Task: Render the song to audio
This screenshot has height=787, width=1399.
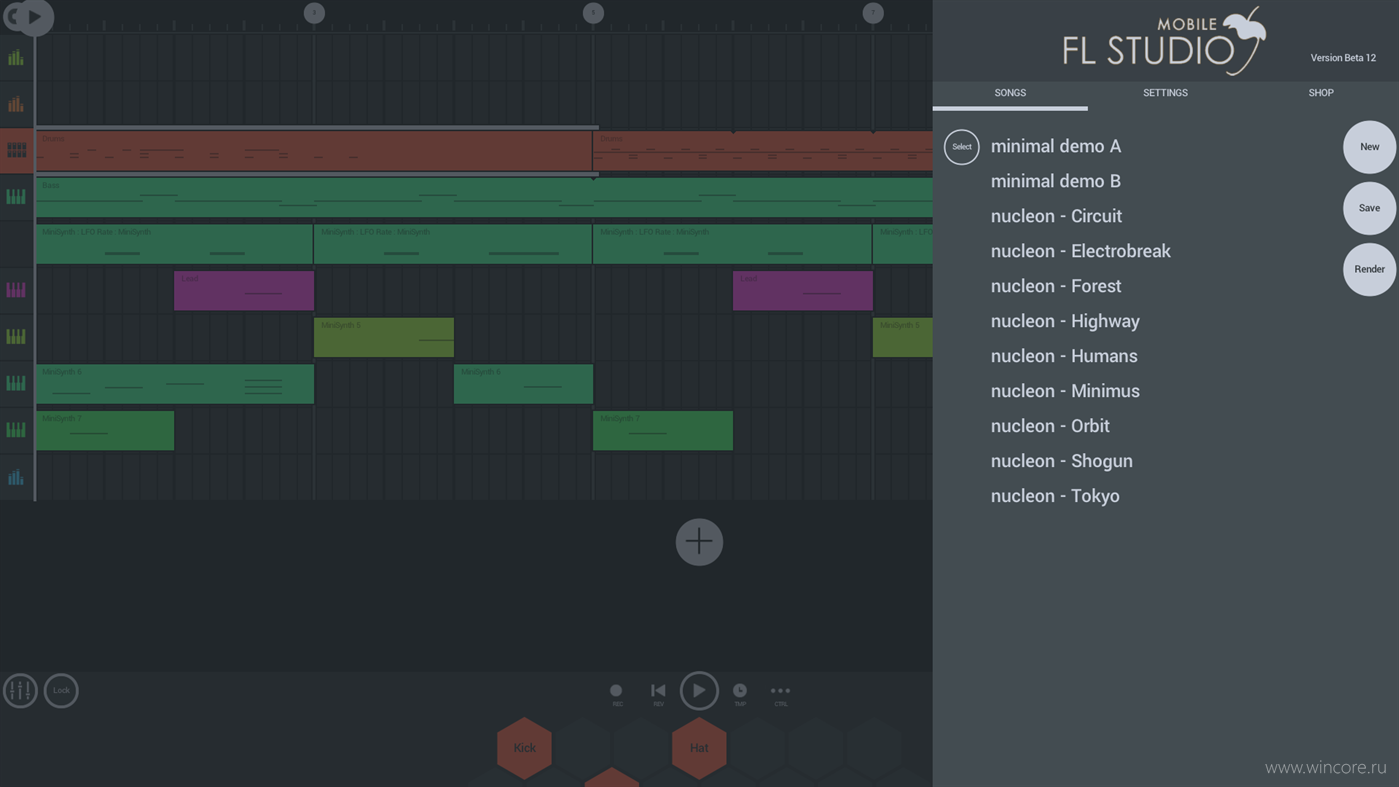Action: pos(1369,269)
